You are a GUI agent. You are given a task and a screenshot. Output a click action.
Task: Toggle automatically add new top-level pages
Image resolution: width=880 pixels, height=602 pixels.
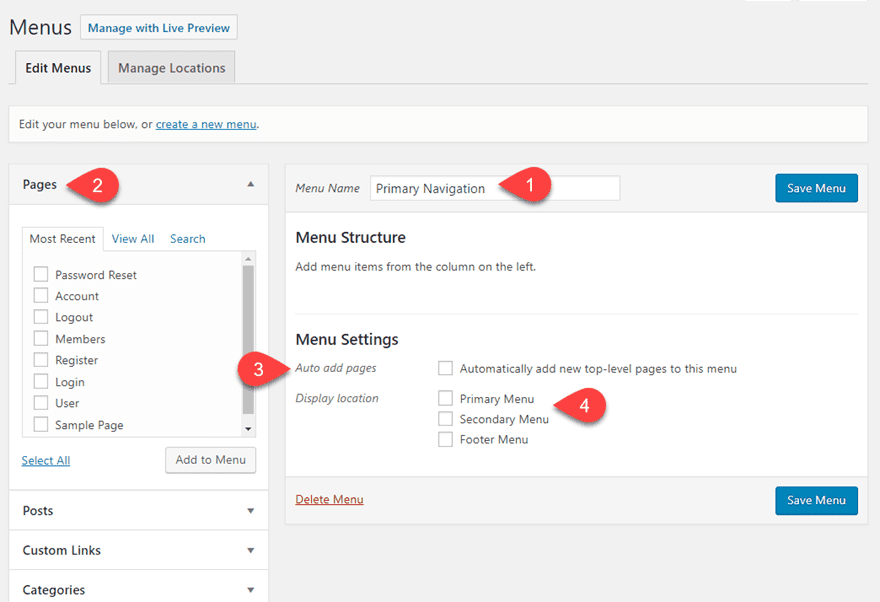[446, 368]
